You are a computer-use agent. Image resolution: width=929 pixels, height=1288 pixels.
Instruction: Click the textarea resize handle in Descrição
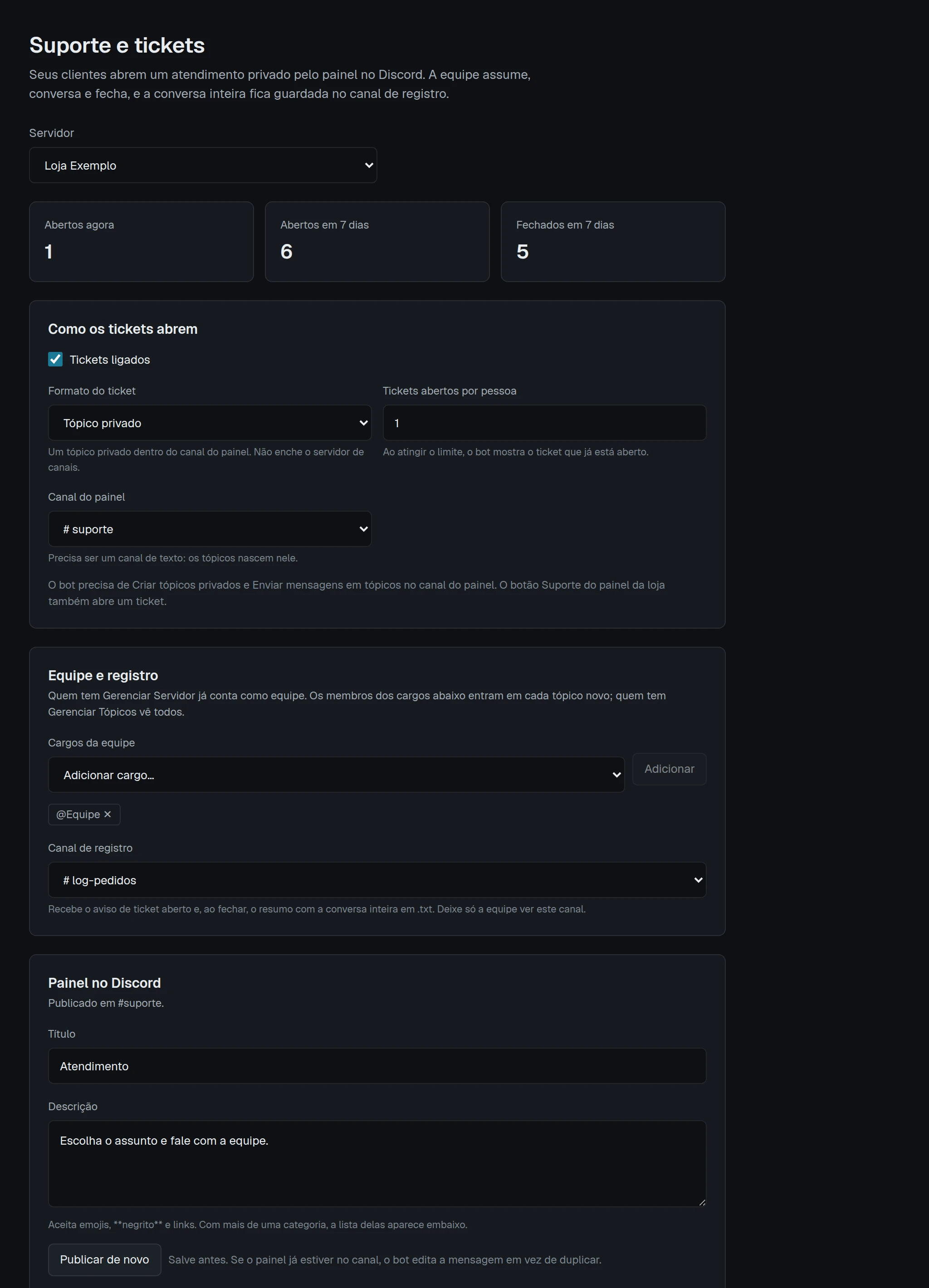pyautogui.click(x=702, y=1202)
